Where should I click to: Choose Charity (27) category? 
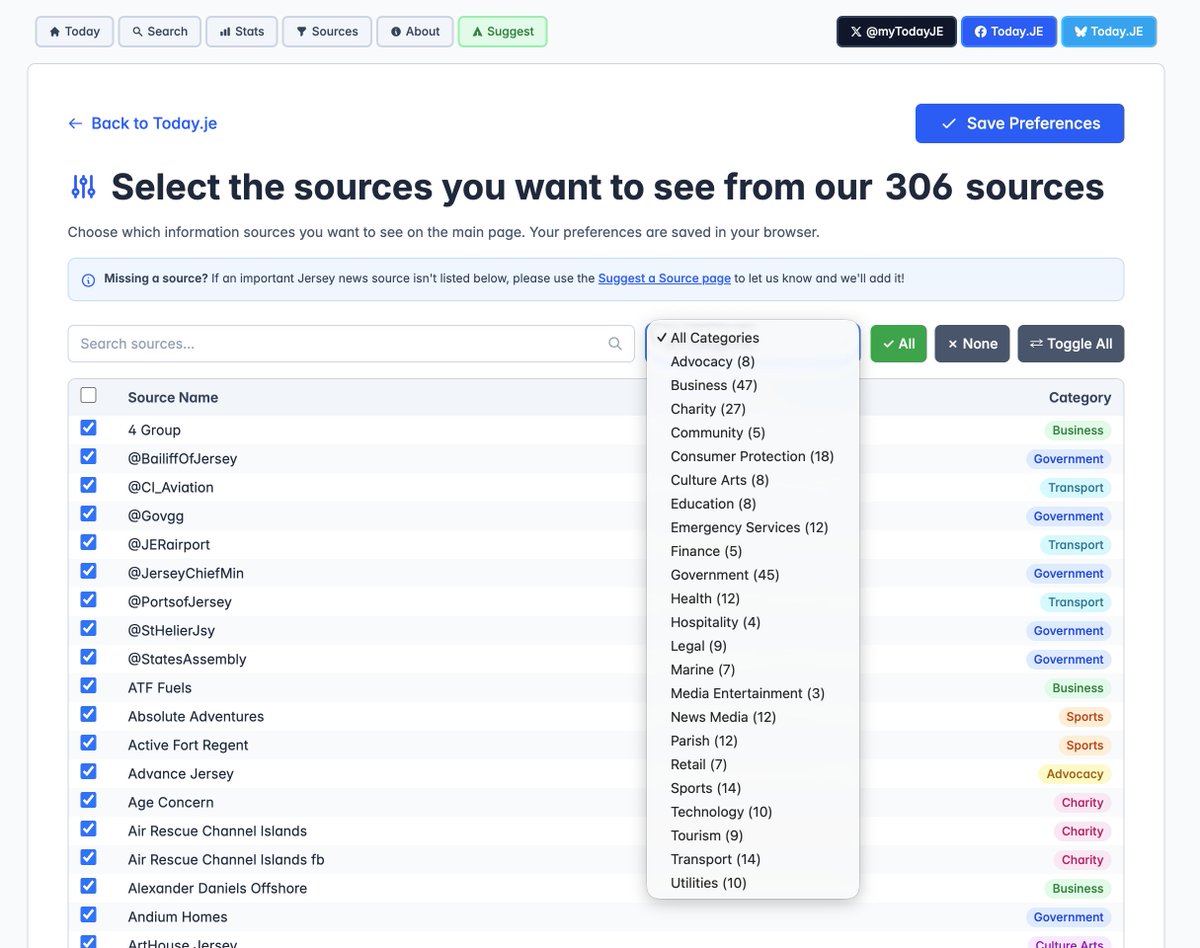tap(752, 409)
